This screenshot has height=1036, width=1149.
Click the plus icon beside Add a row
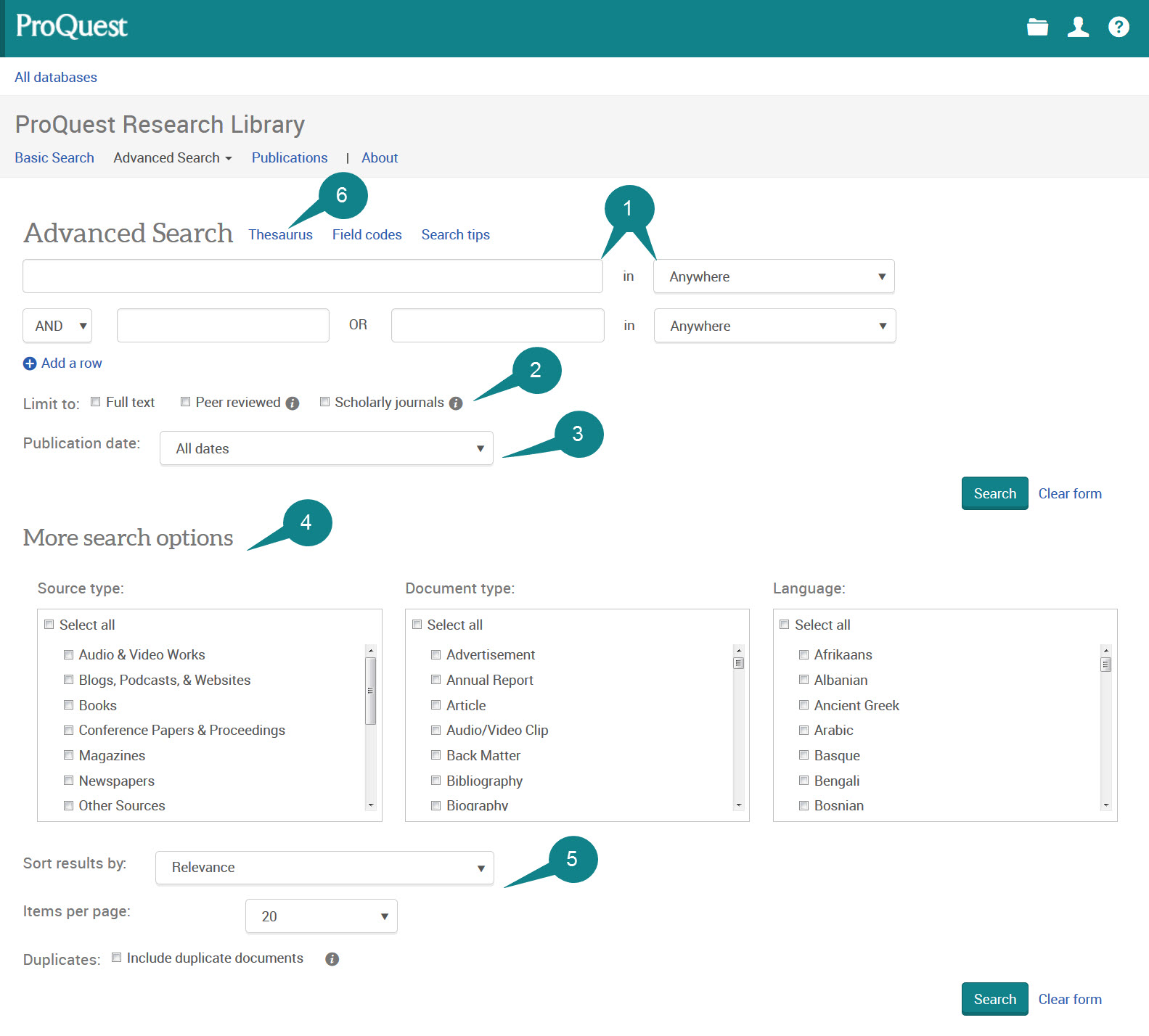click(x=30, y=363)
